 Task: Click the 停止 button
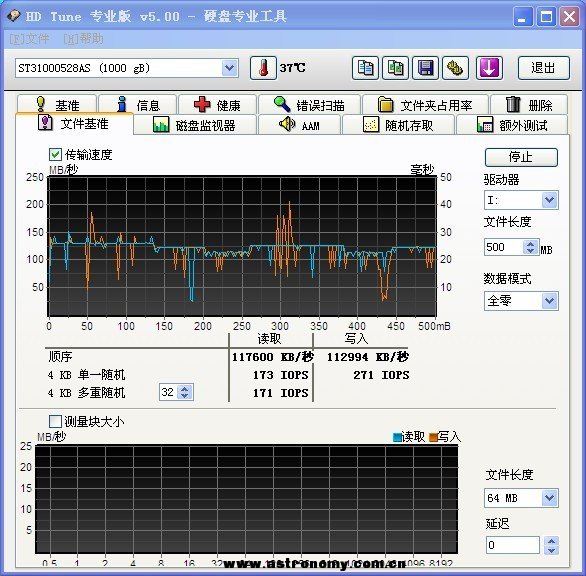[x=521, y=157]
